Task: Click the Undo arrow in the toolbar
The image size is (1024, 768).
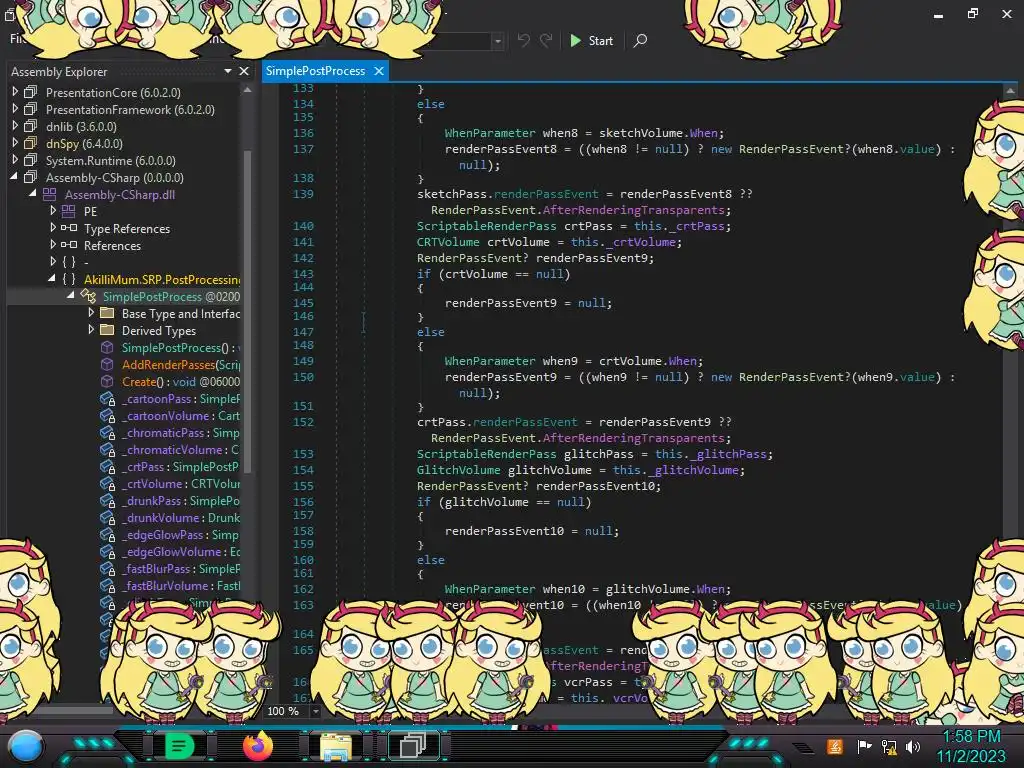Action: [x=523, y=40]
